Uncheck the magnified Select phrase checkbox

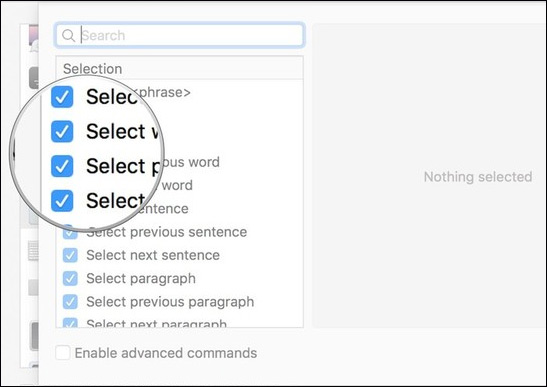(62, 97)
